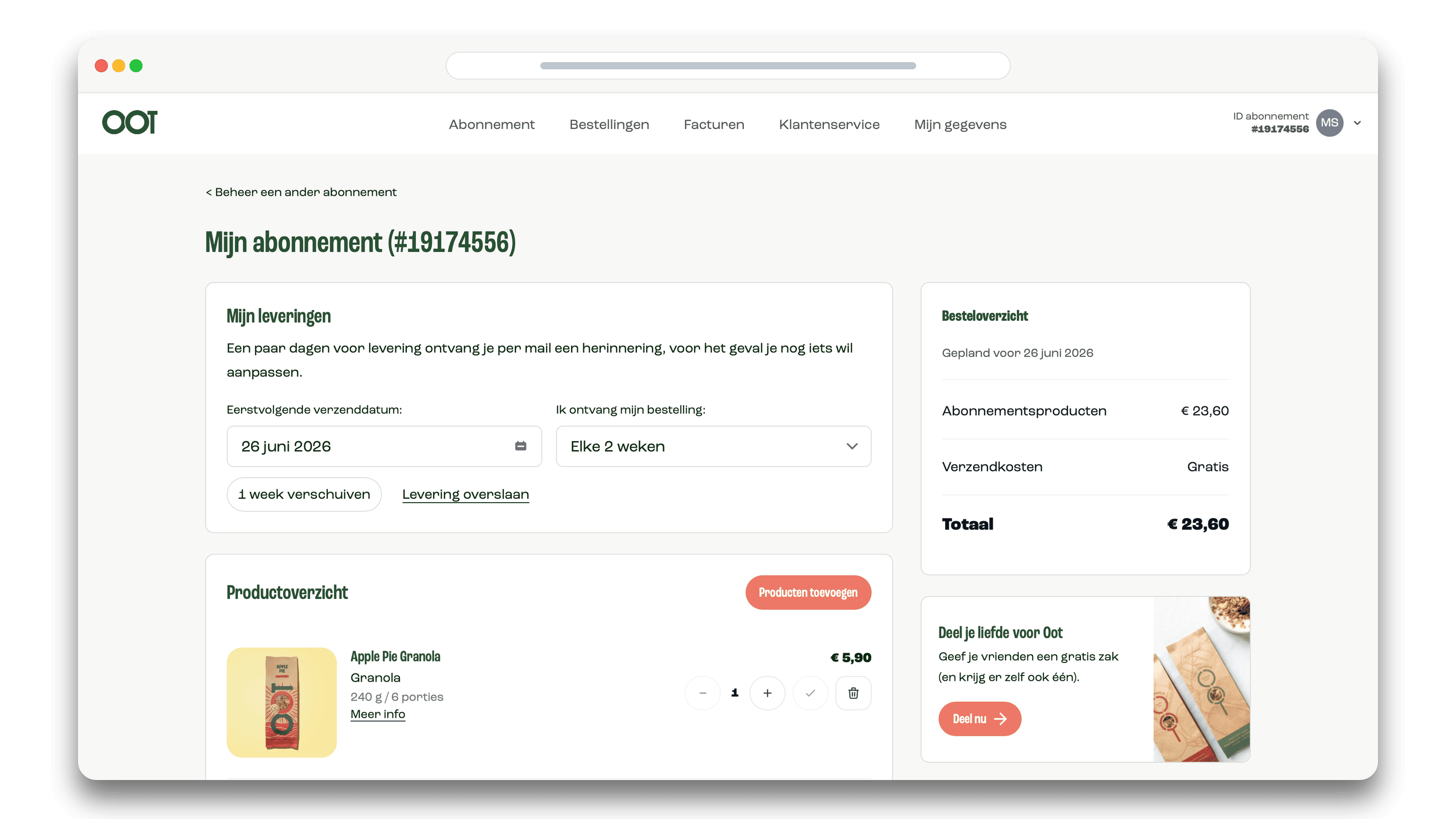1456x819 pixels.
Task: Click the yellow minimize window button
Action: coord(119,65)
